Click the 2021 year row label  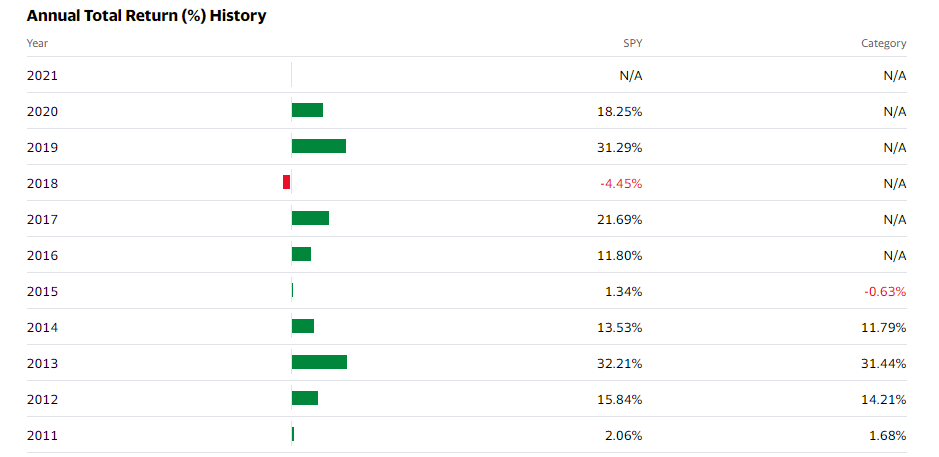[x=43, y=75]
